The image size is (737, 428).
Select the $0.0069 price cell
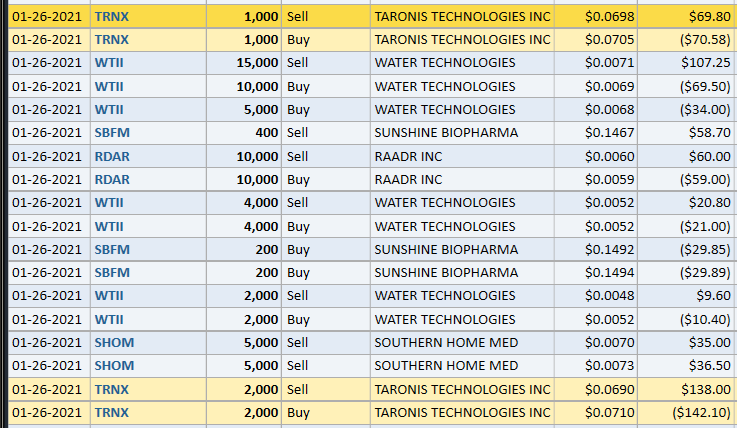[x=609, y=86]
